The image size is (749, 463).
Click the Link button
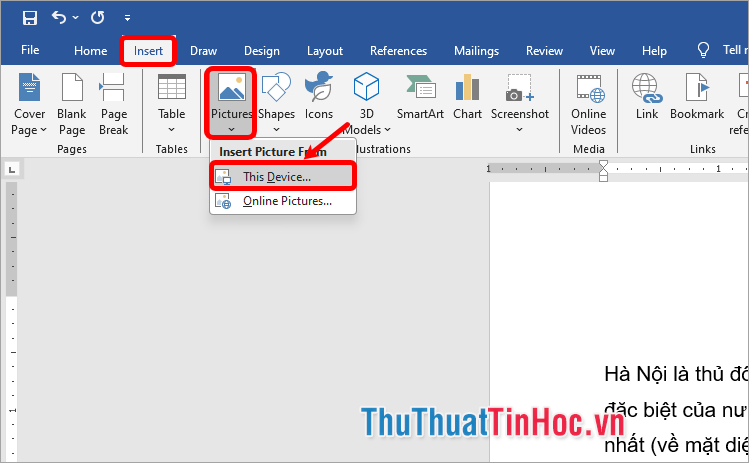click(647, 96)
